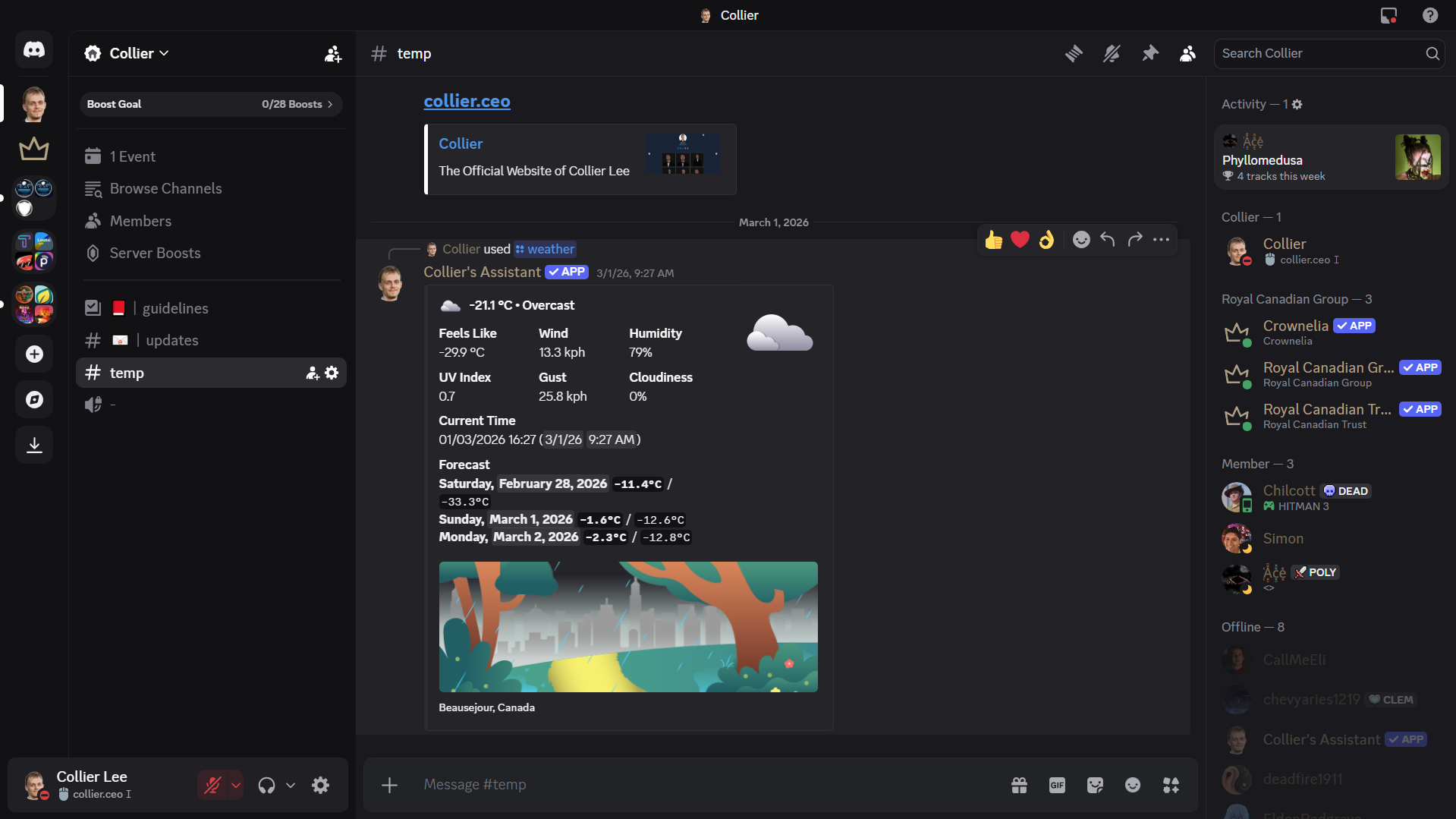Open the GIF picker
Viewport: 1456px width, 819px height.
tap(1057, 785)
